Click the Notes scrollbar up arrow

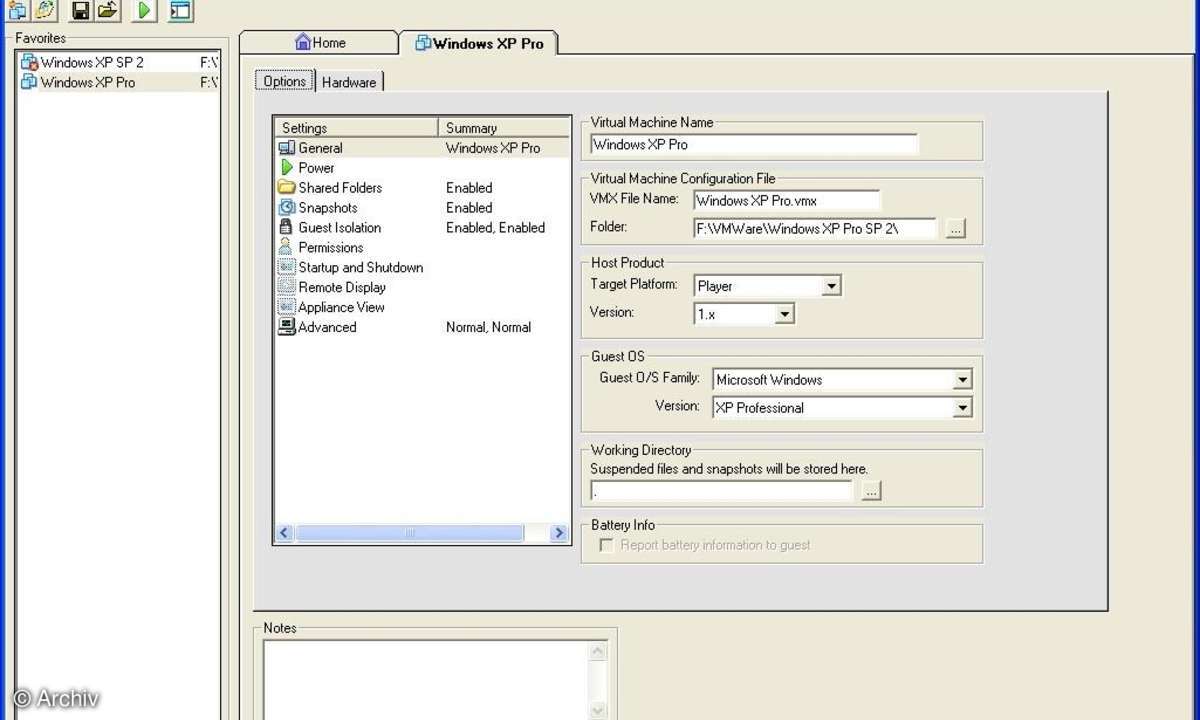[x=598, y=651]
